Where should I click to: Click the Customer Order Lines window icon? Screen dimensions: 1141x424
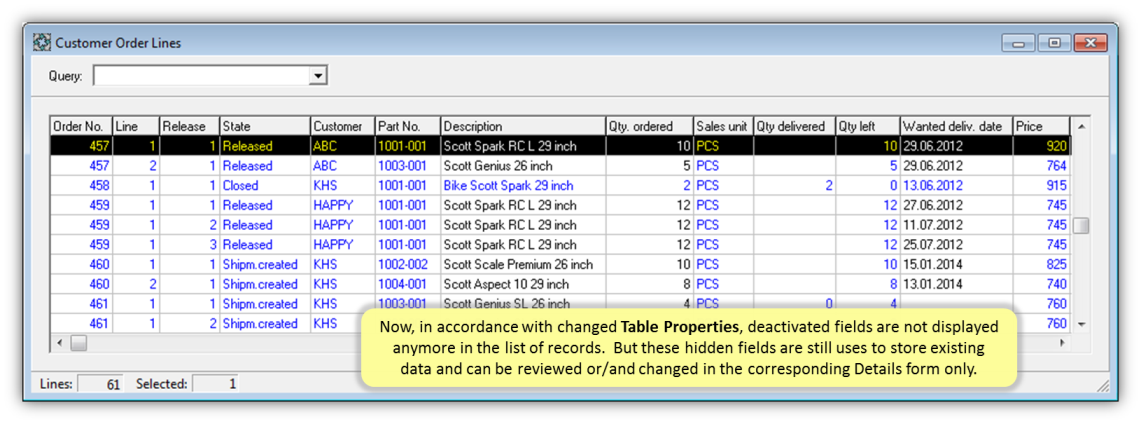pos(42,43)
